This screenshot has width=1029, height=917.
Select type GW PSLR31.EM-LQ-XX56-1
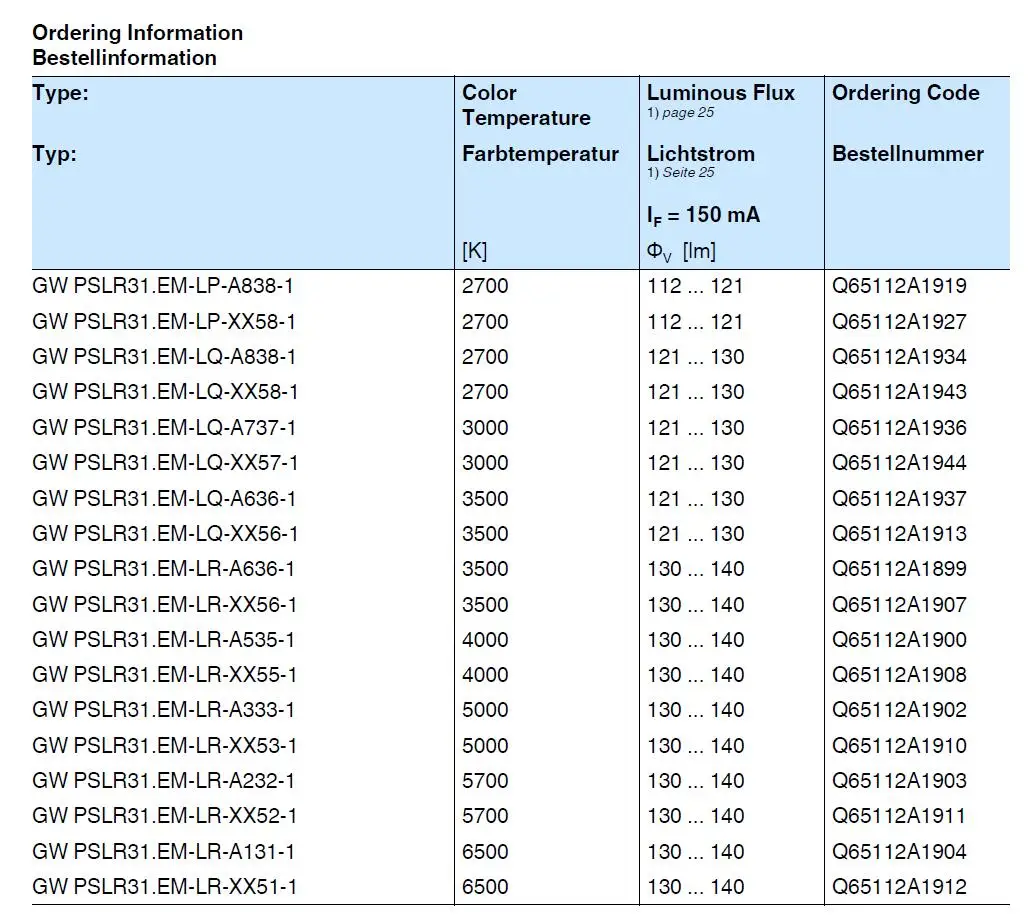click(164, 534)
